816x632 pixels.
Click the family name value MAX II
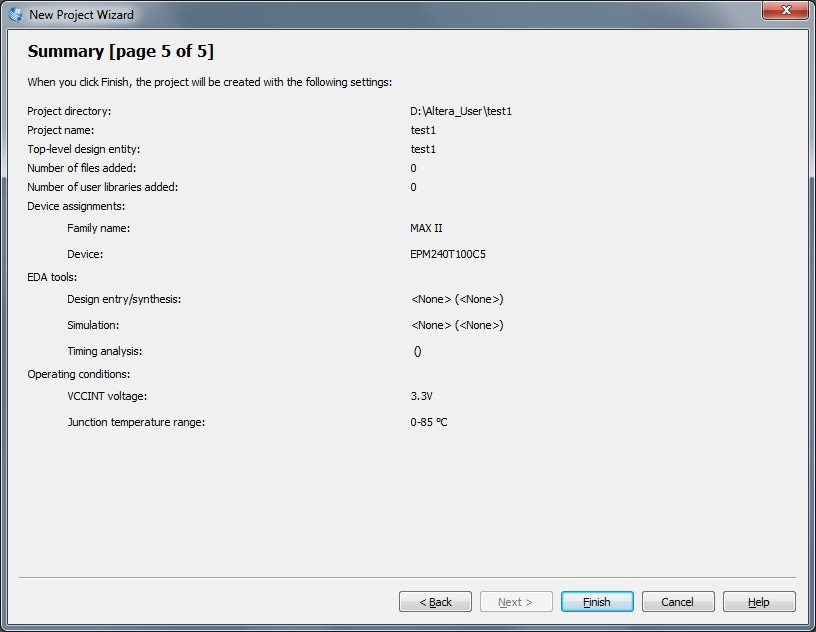426,228
